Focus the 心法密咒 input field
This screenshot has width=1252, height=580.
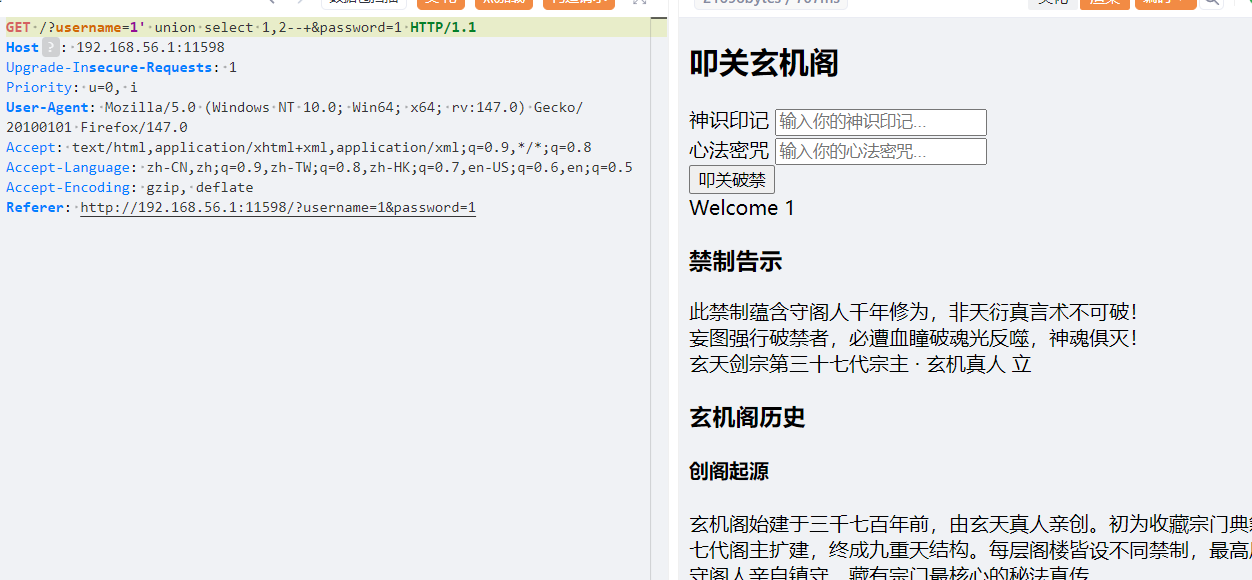coord(880,152)
